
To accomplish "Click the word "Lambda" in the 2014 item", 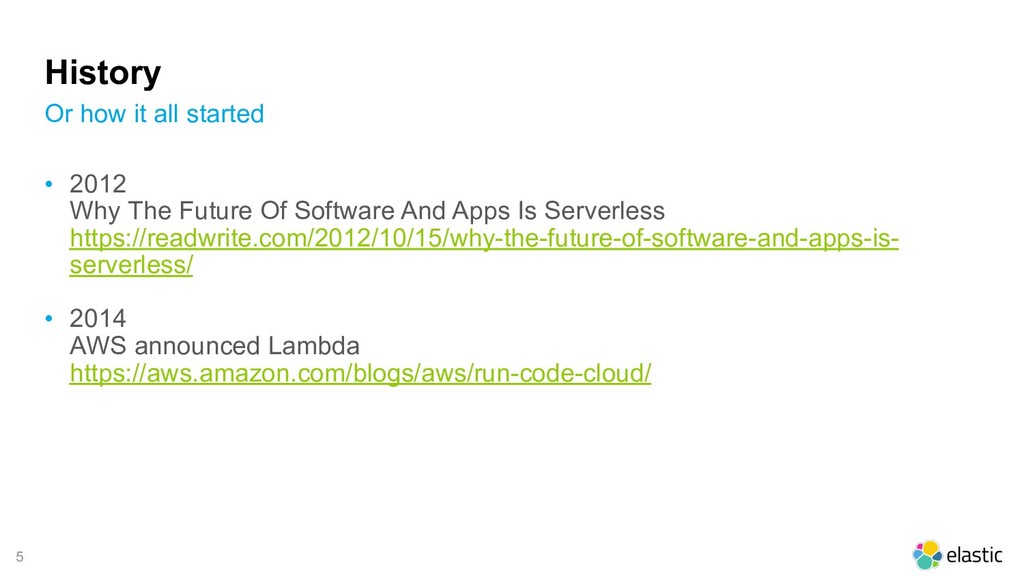I will 313,345.
